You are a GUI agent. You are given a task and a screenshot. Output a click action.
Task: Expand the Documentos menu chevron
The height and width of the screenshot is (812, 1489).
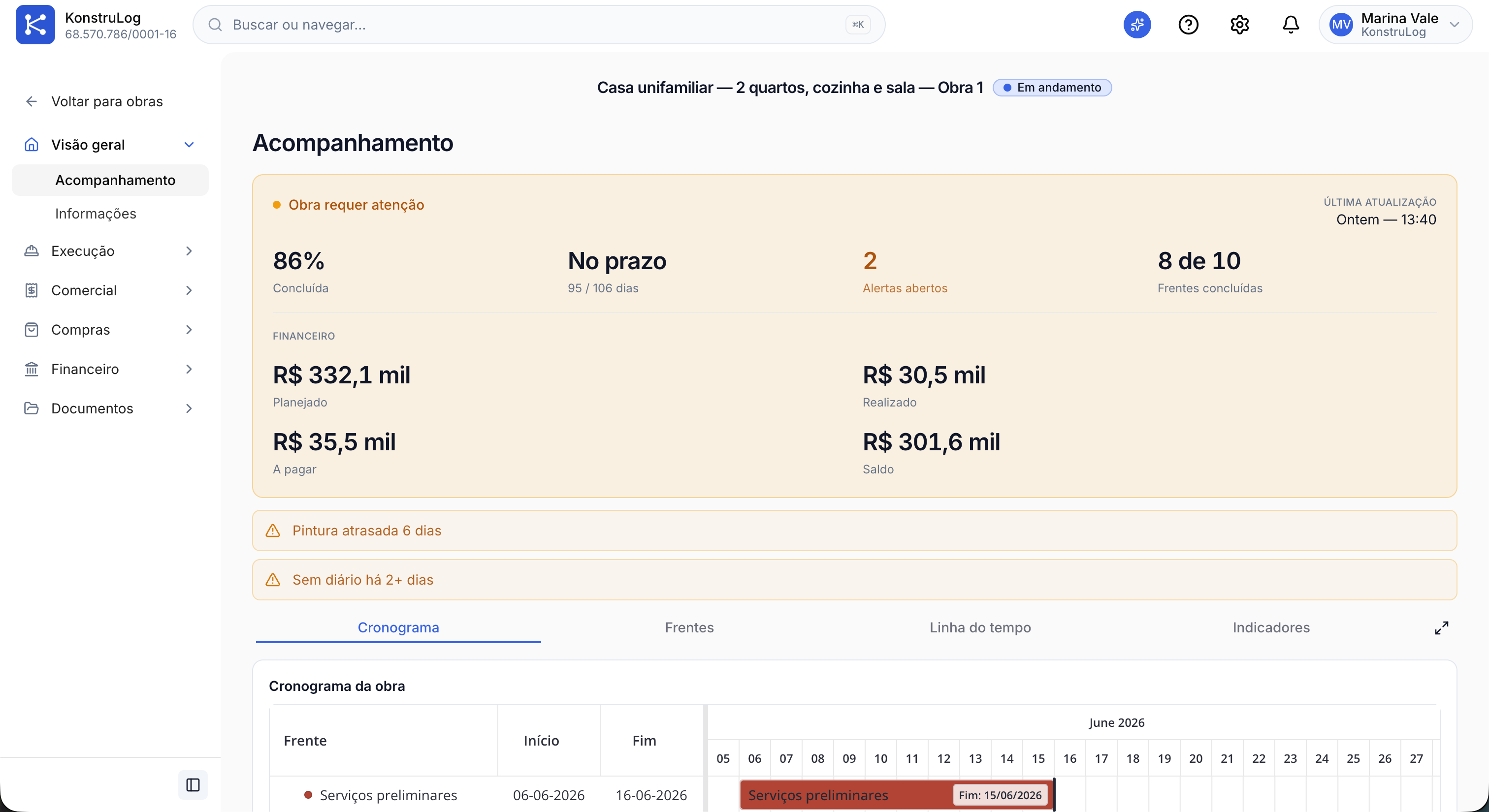pyautogui.click(x=189, y=408)
